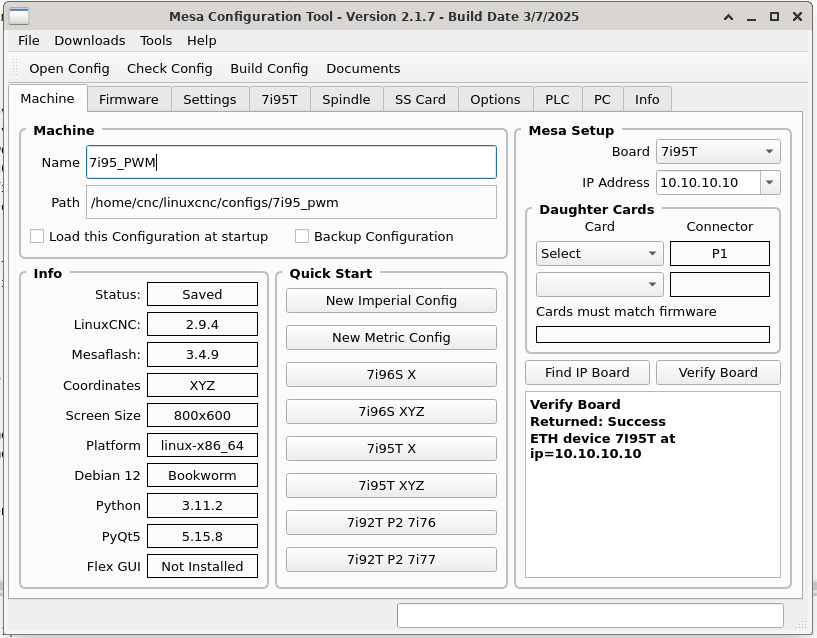This screenshot has width=817, height=638.
Task: Click the configuration Path field
Action: point(291,202)
